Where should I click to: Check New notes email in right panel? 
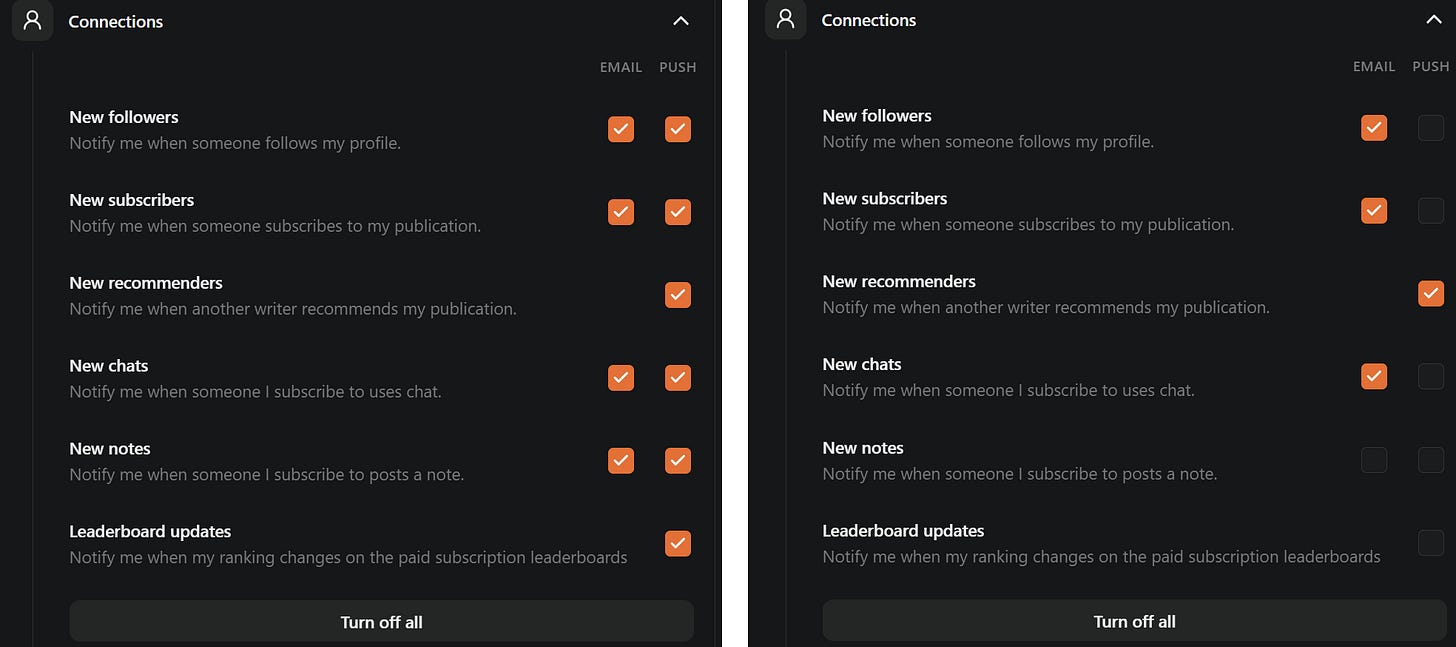(1374, 460)
